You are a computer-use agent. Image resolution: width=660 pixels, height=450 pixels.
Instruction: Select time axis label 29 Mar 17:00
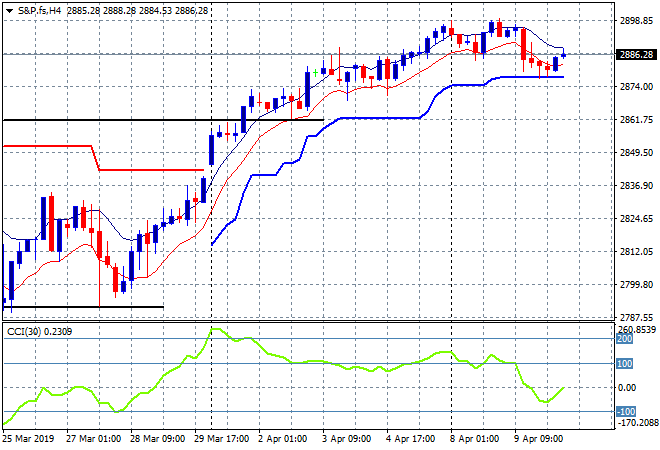[x=222, y=439]
